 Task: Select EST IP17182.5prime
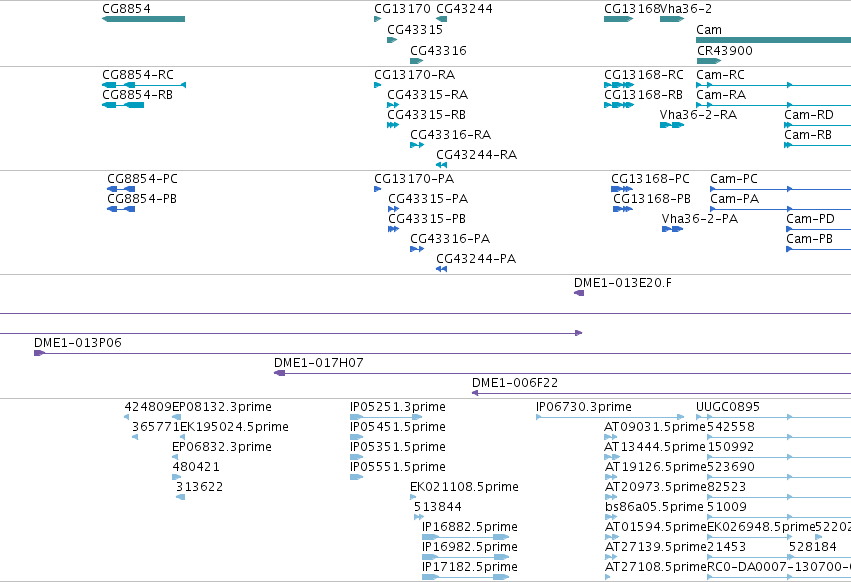point(470,567)
